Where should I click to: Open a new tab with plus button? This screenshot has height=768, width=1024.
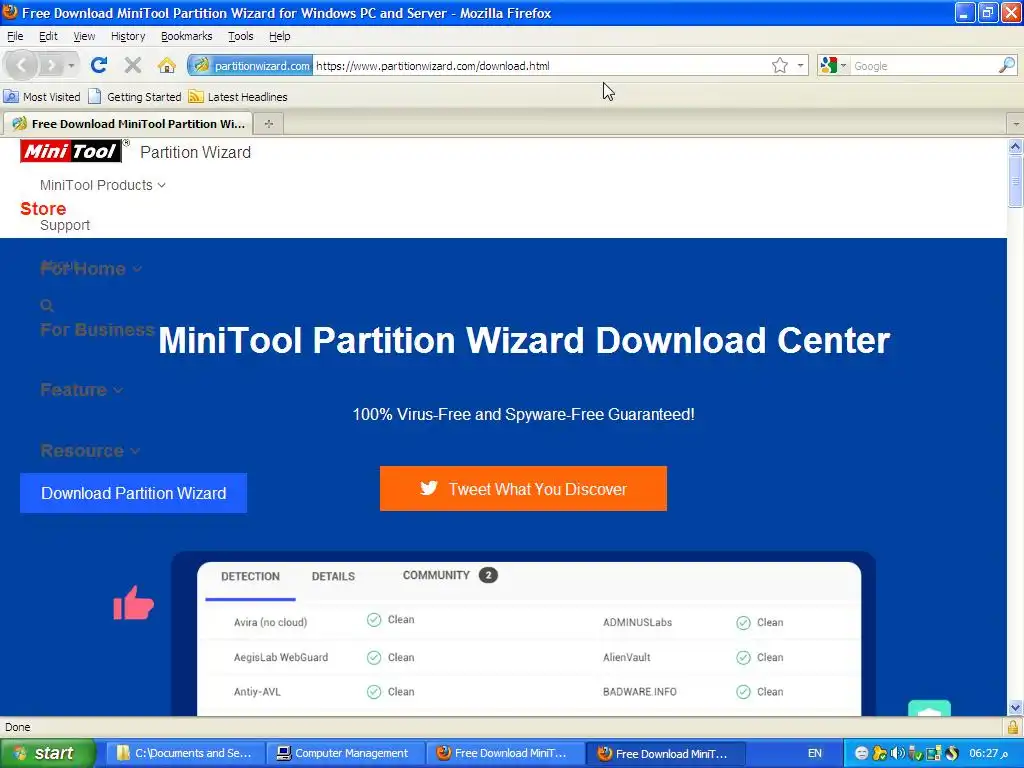pyautogui.click(x=268, y=123)
